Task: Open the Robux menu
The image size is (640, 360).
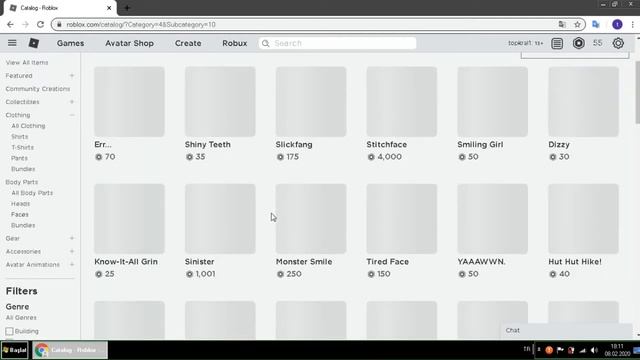Action: click(x=235, y=43)
